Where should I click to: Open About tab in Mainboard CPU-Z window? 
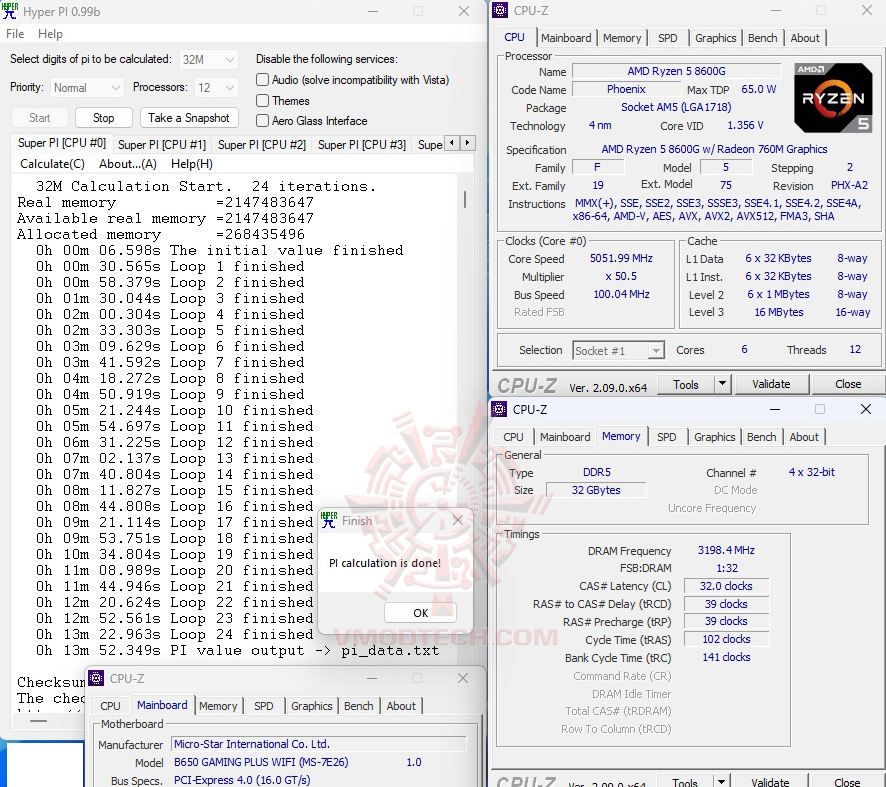[401, 706]
